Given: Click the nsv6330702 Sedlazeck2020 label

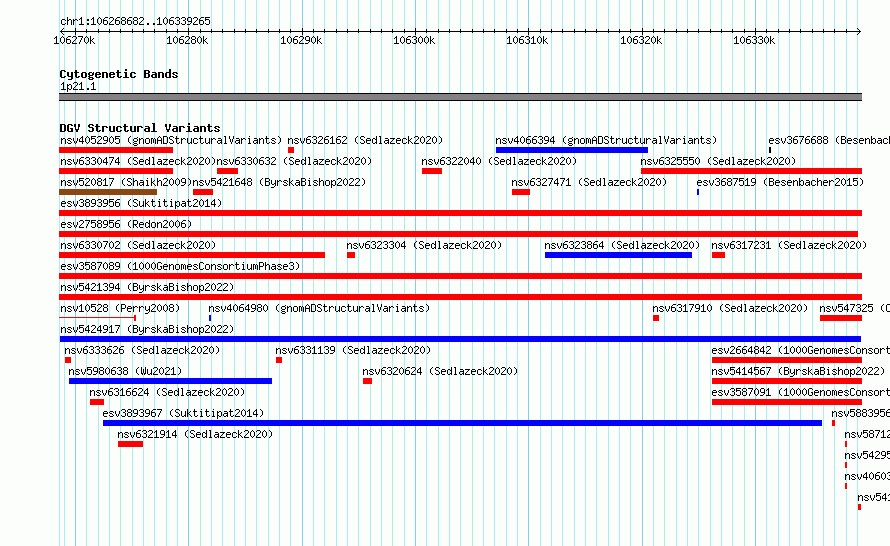Looking at the screenshot, I should (138, 245).
